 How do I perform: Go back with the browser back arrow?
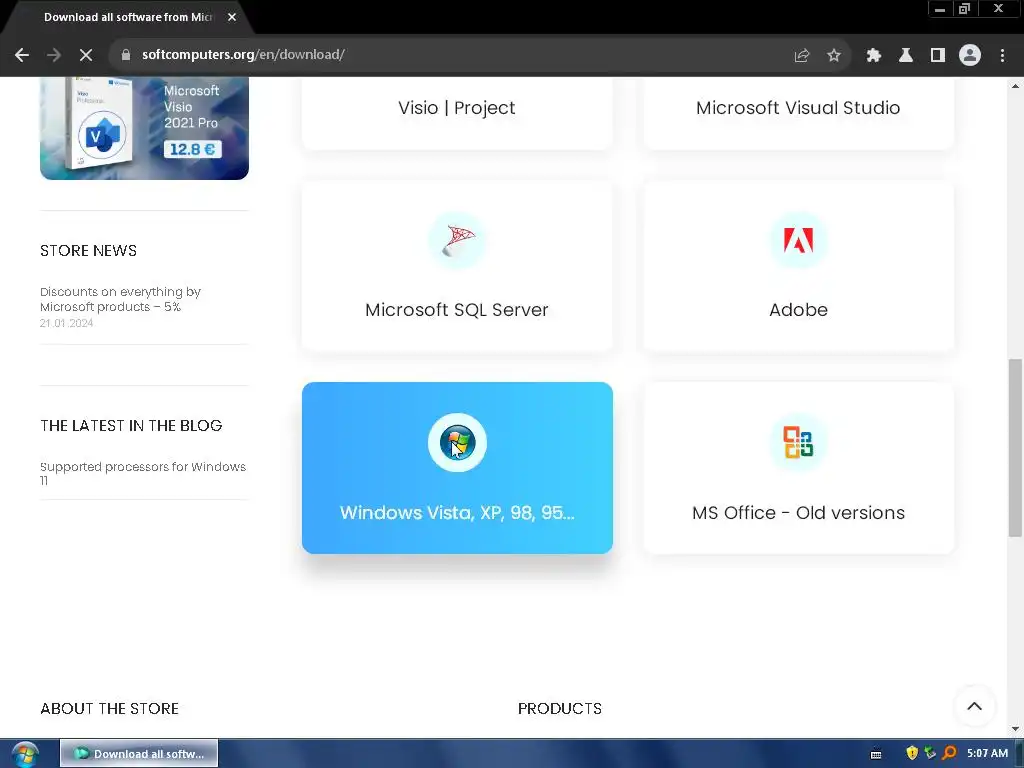22,56
